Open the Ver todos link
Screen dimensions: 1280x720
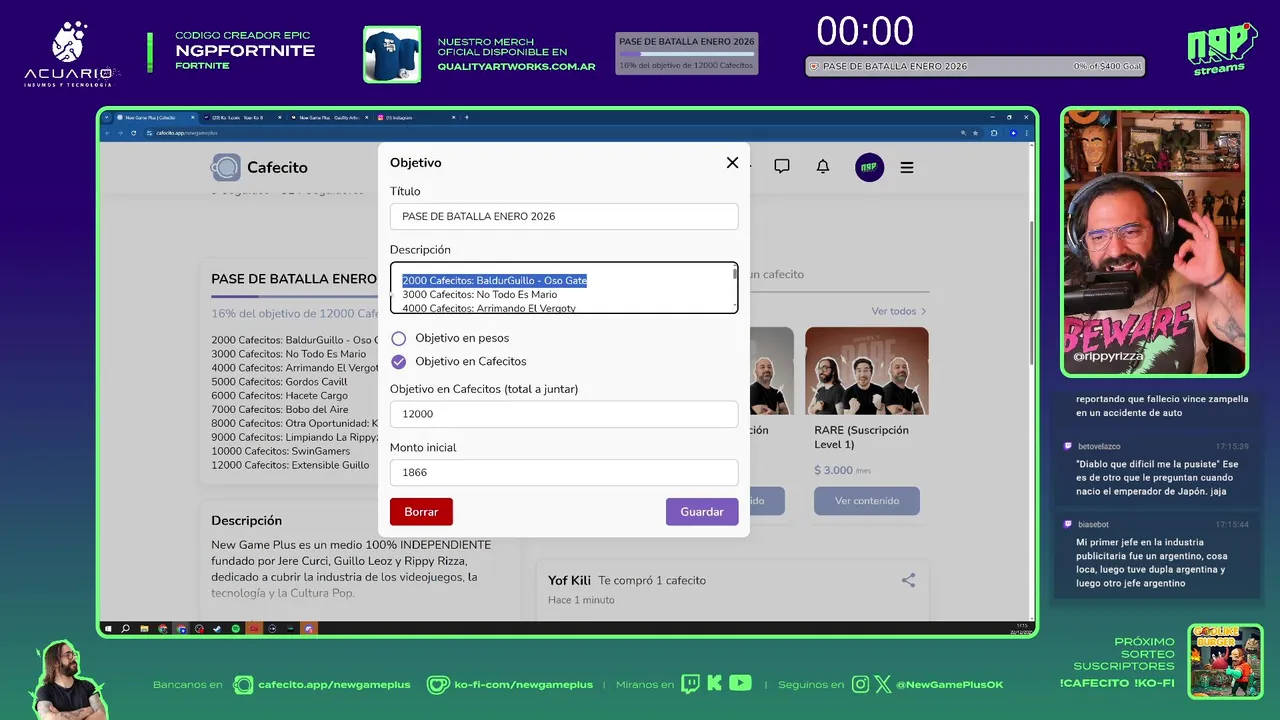click(898, 311)
